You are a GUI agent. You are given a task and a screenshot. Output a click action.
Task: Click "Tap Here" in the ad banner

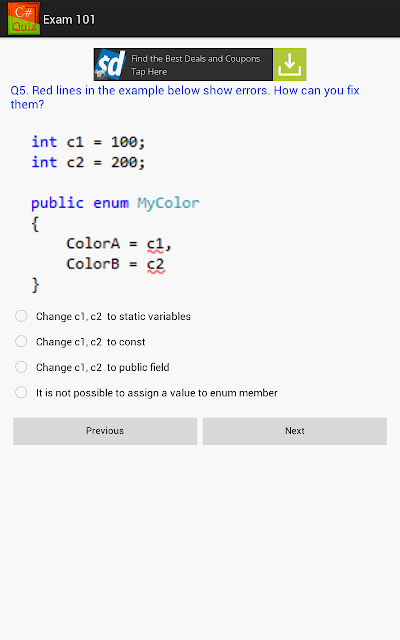pyautogui.click(x=149, y=72)
